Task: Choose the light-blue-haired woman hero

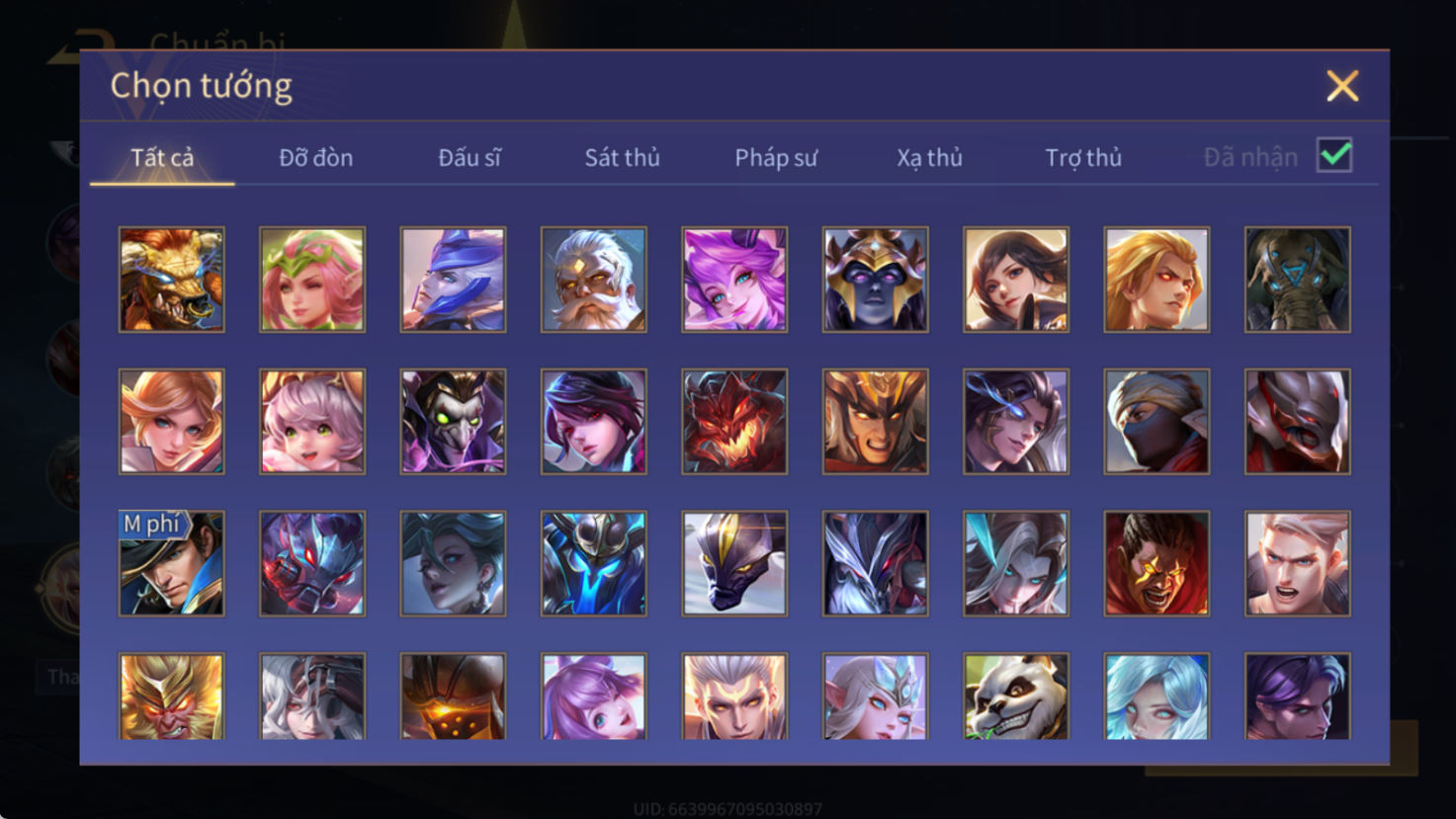Action: point(1156,696)
